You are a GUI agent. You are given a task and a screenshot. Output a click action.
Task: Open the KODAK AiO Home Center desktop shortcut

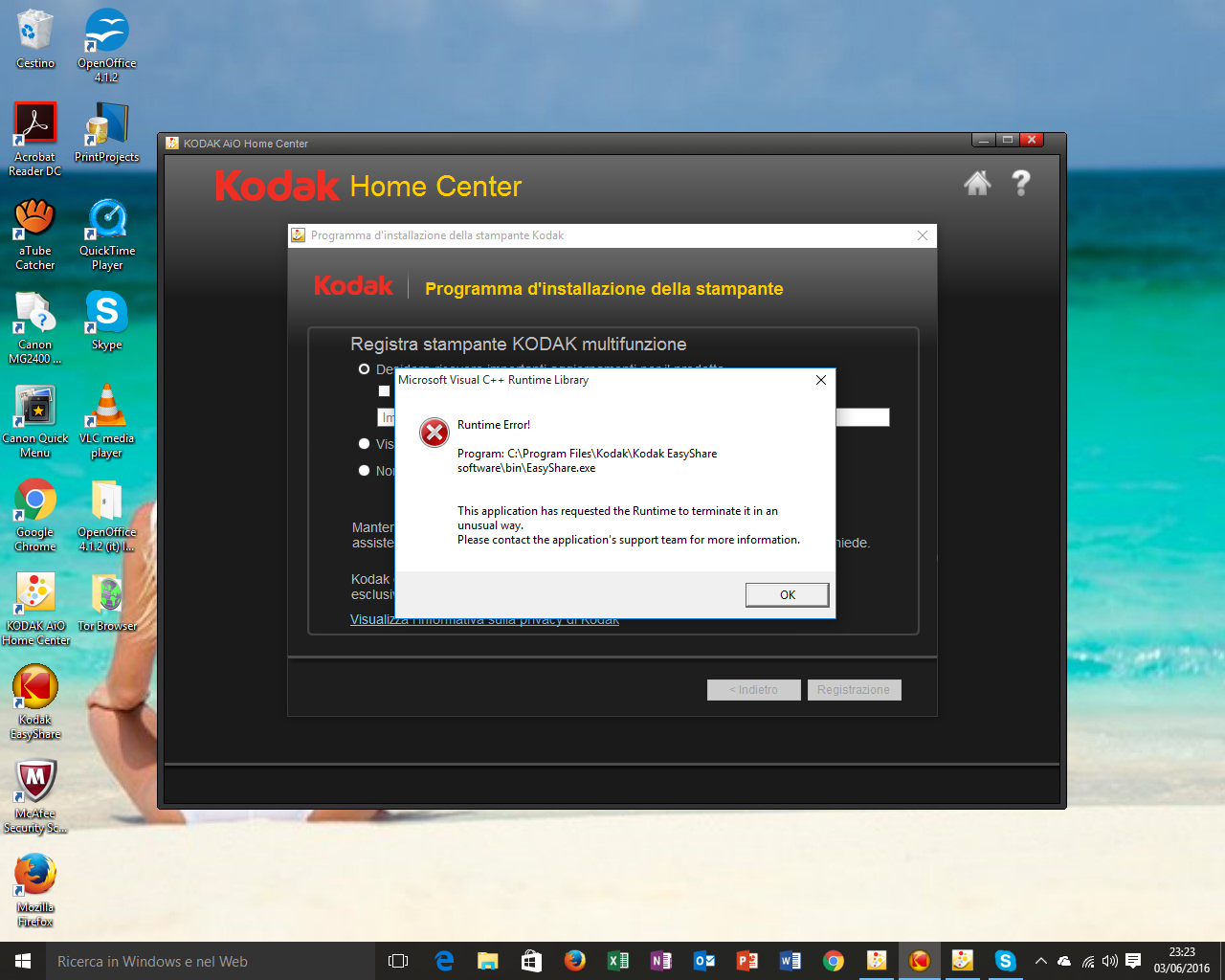tap(35, 609)
